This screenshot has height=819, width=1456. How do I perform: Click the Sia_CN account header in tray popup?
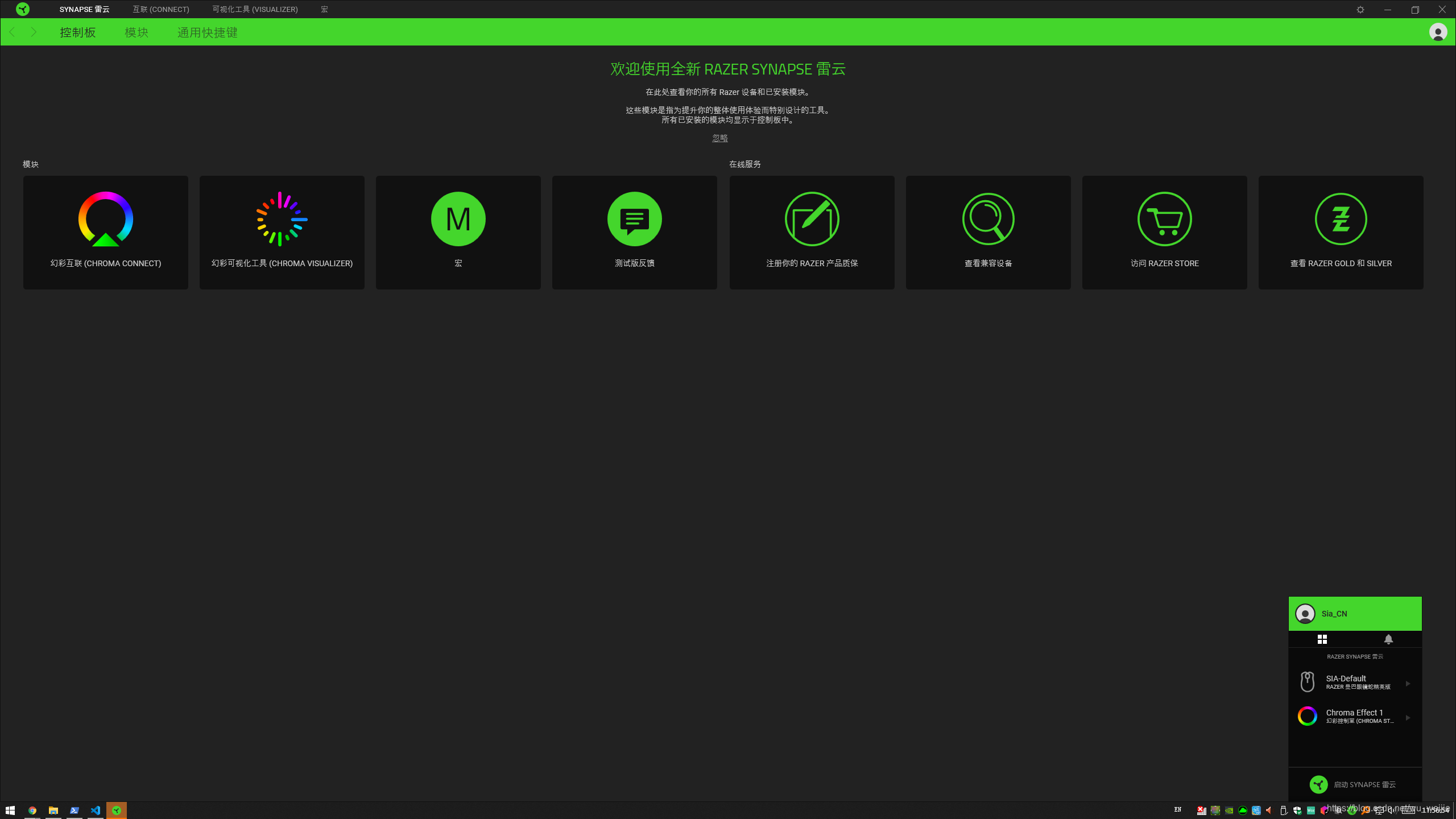(1355, 614)
